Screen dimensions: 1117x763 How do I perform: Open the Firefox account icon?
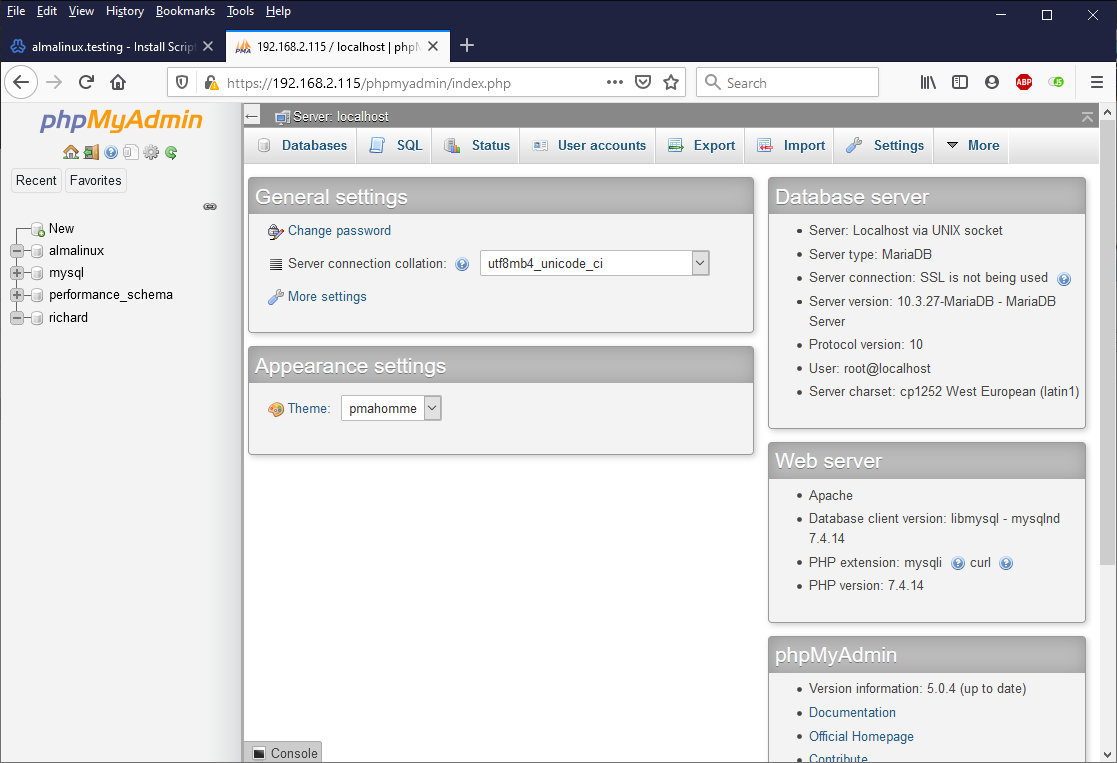992,83
